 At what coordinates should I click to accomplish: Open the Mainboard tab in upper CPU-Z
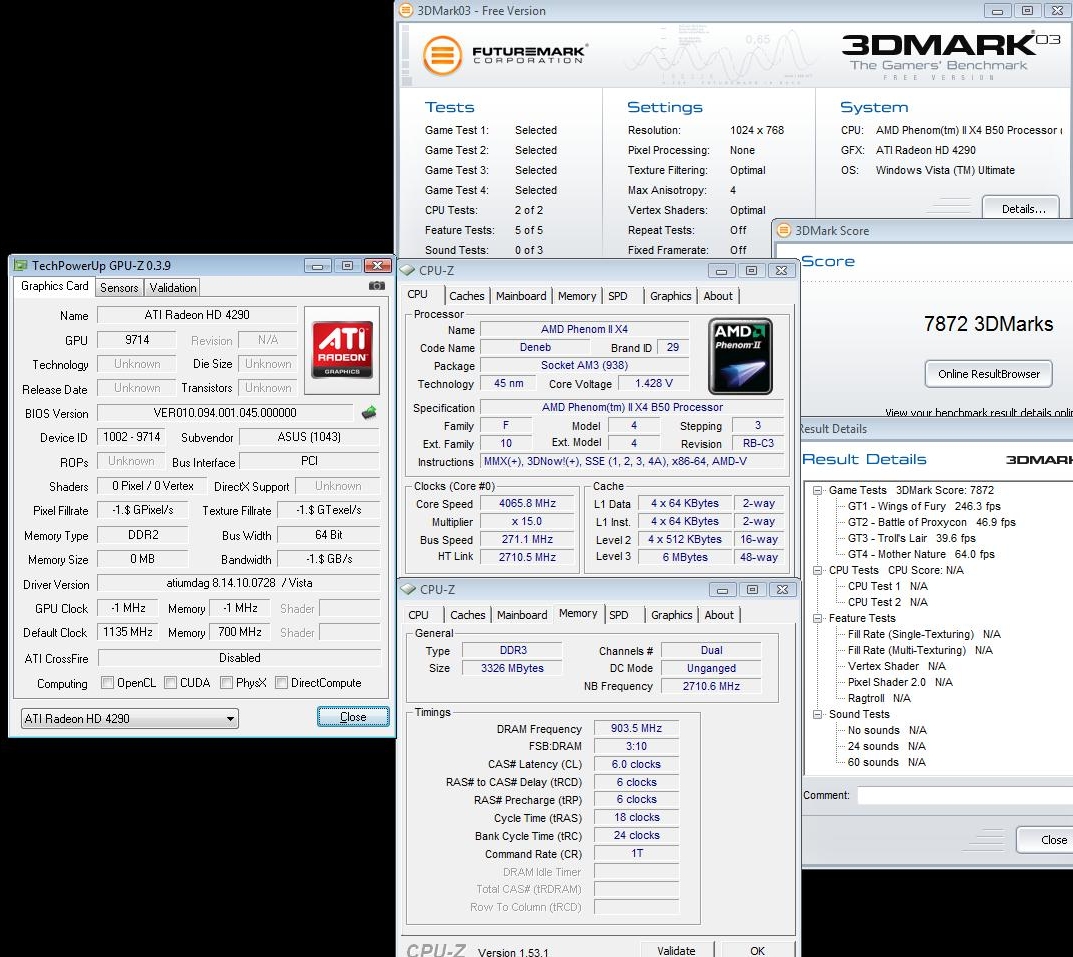pyautogui.click(x=521, y=296)
